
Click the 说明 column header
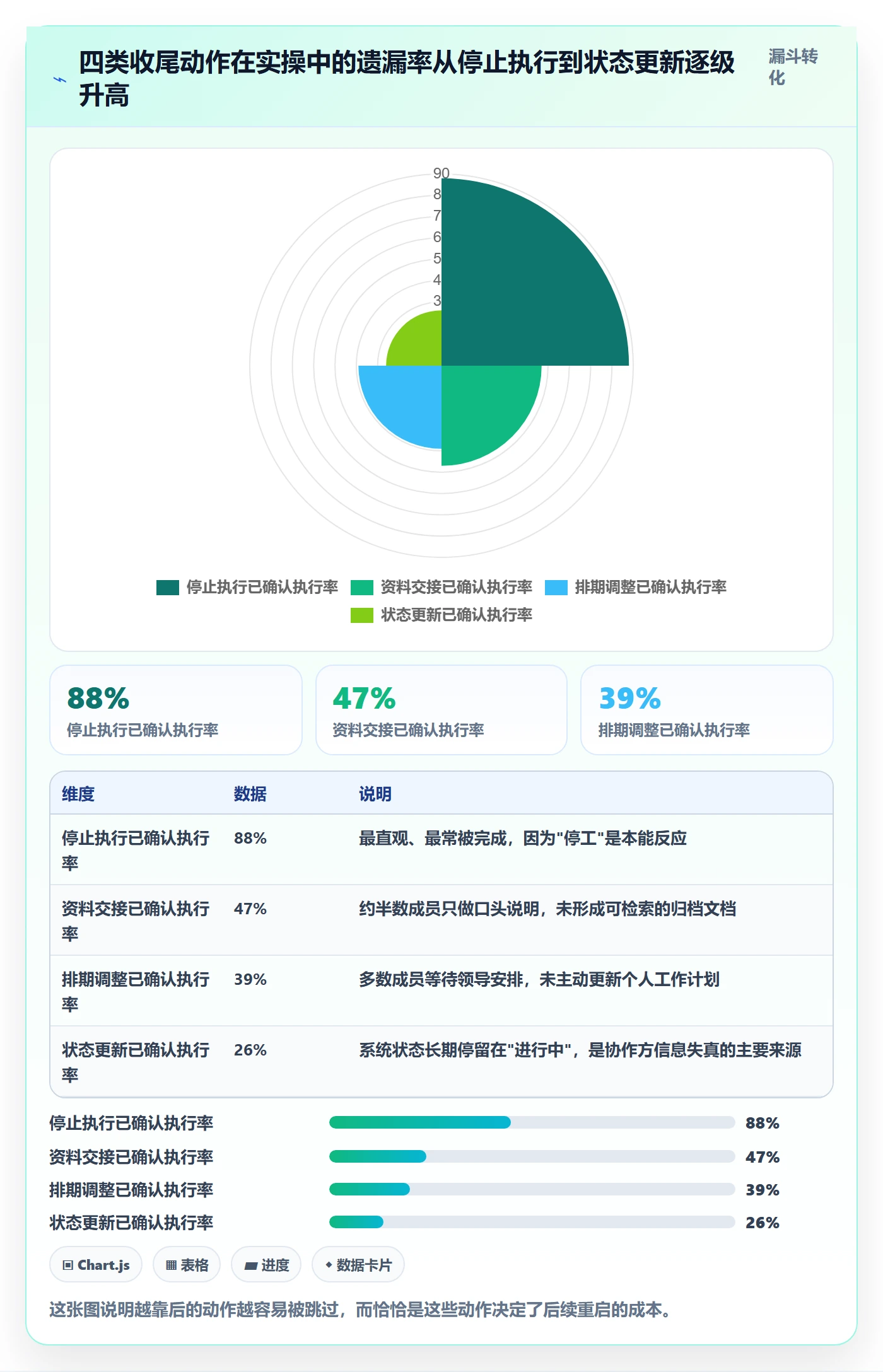point(375,794)
